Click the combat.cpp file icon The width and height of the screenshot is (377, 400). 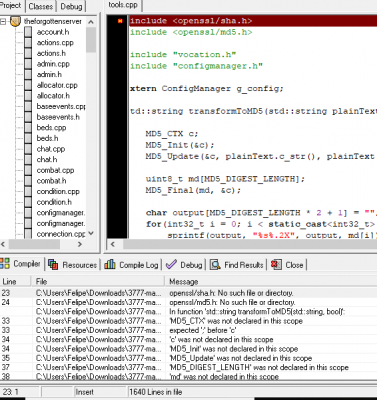pos(28,170)
